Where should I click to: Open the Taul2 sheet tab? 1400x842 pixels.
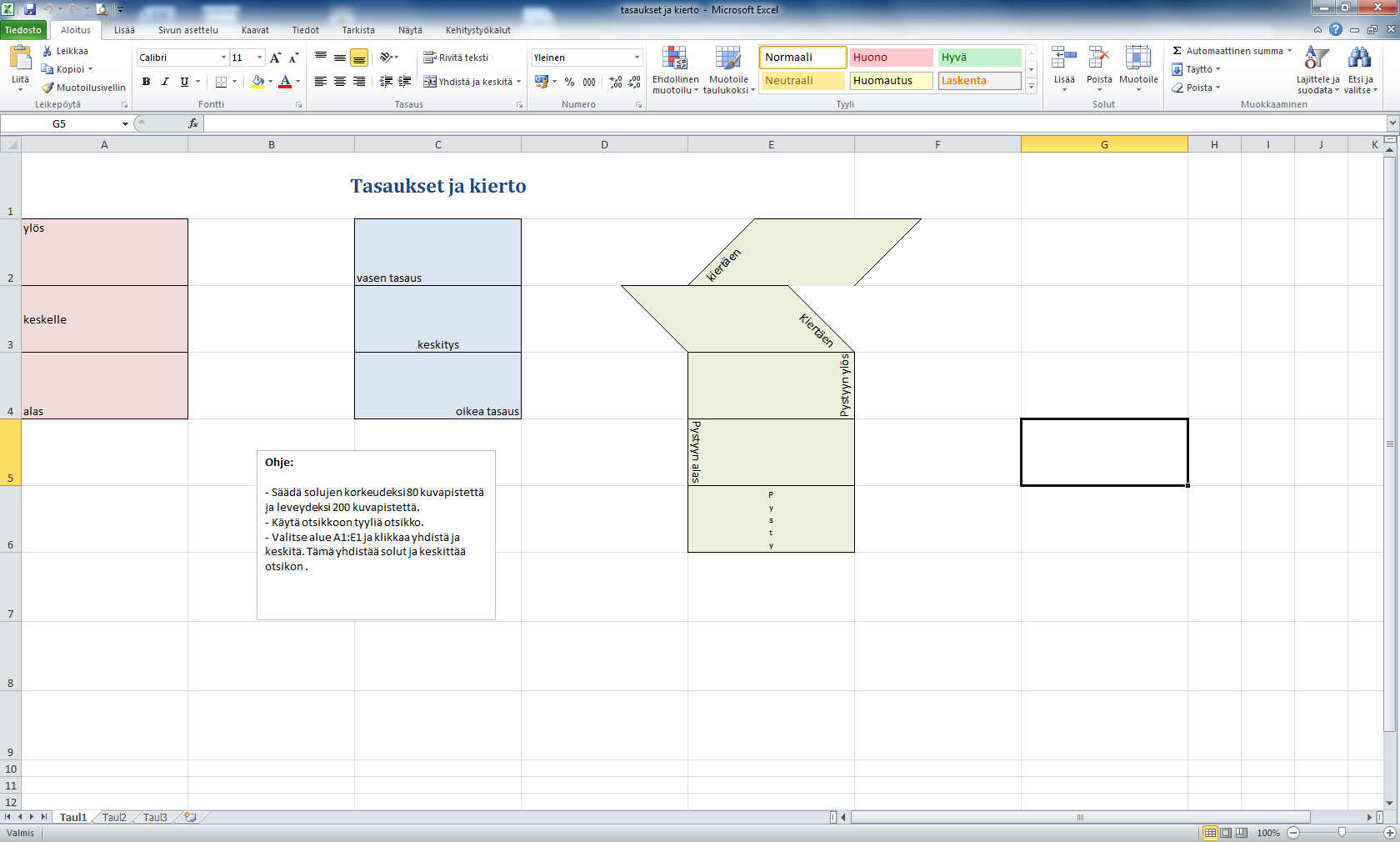click(x=114, y=818)
